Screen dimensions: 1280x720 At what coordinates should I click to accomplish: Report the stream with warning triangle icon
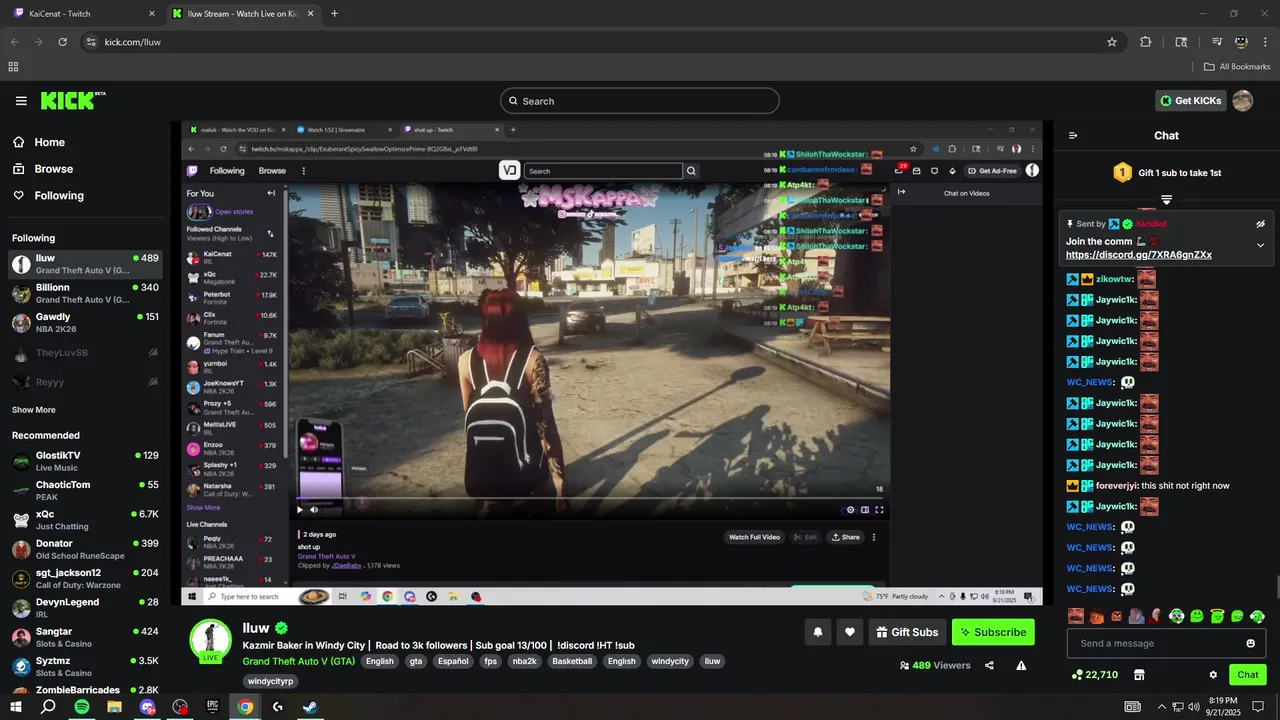(1021, 665)
